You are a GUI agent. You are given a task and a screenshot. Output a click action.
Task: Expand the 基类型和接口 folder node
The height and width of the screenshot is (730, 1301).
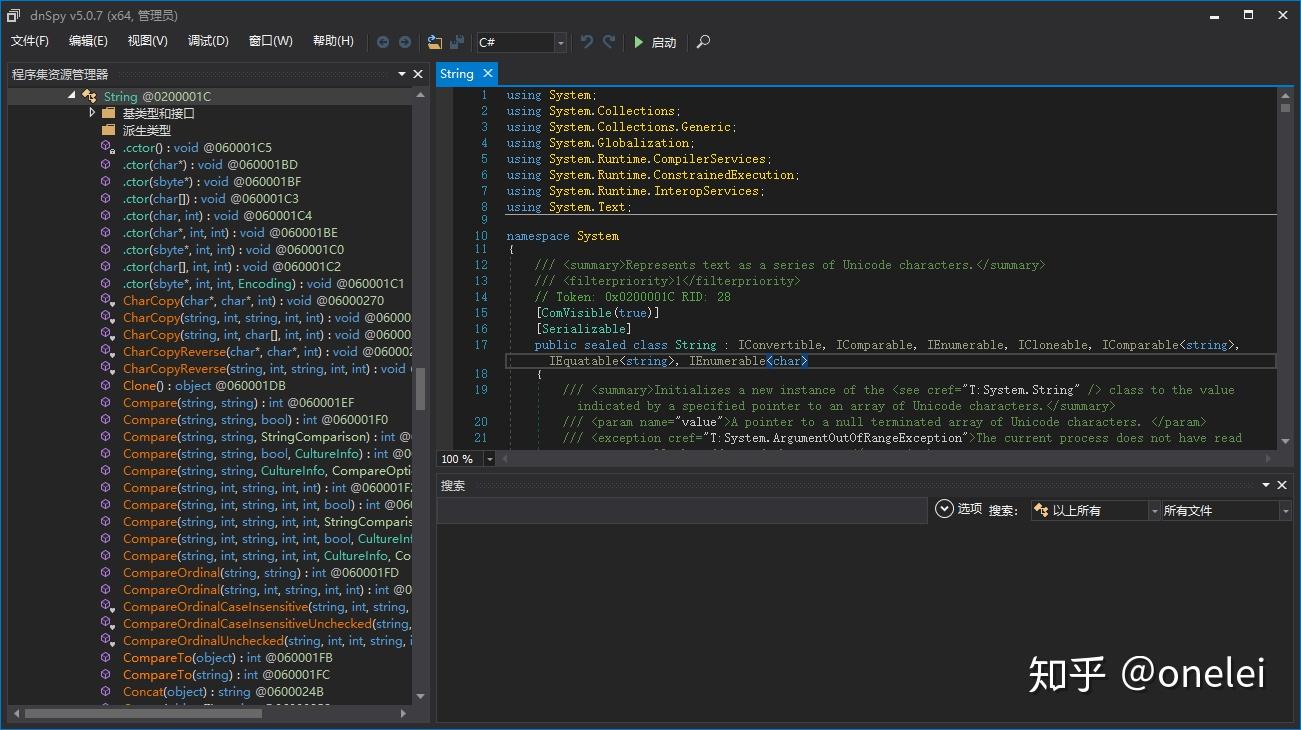click(92, 113)
